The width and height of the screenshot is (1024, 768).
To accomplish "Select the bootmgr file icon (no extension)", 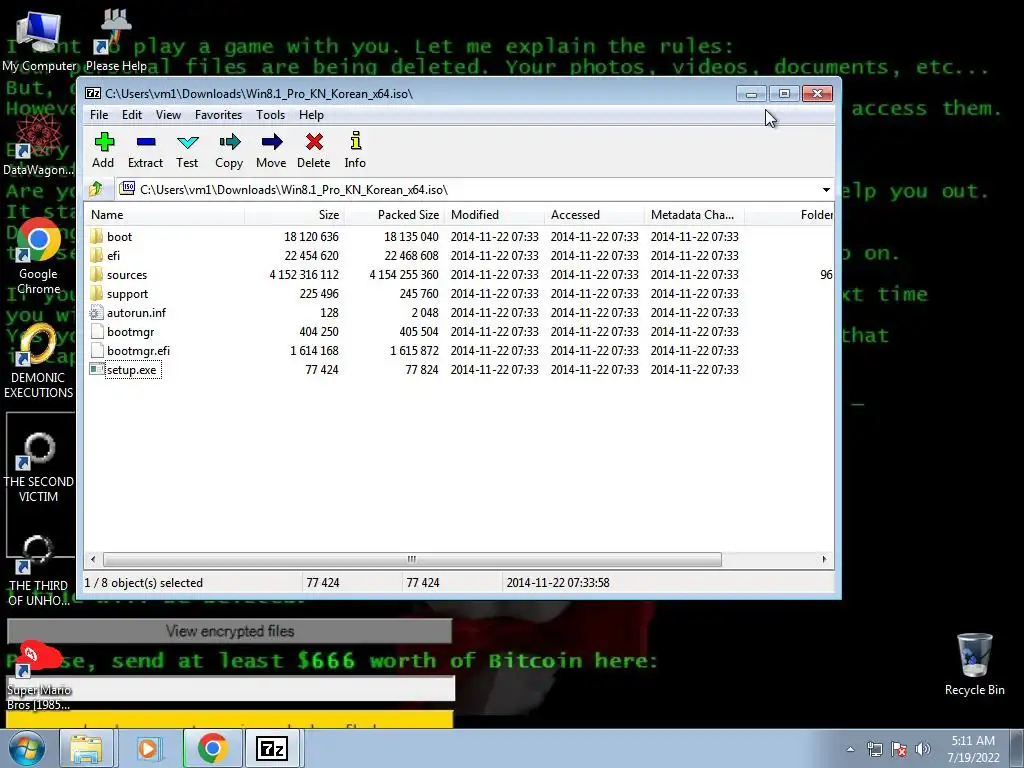I will (x=97, y=332).
